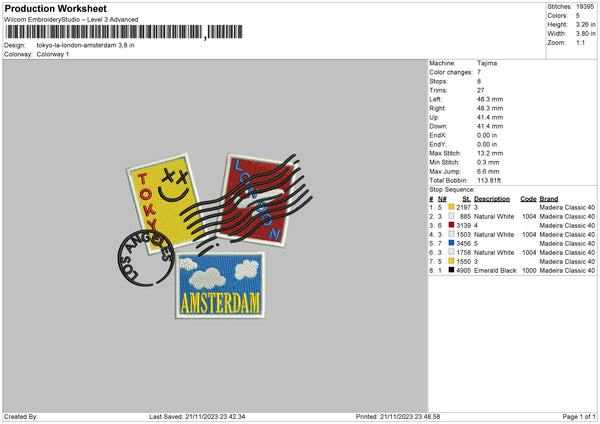Image resolution: width=600 pixels, height=424 pixels.
Task: Click the 'Created By:' footer label
Action: click(x=21, y=416)
